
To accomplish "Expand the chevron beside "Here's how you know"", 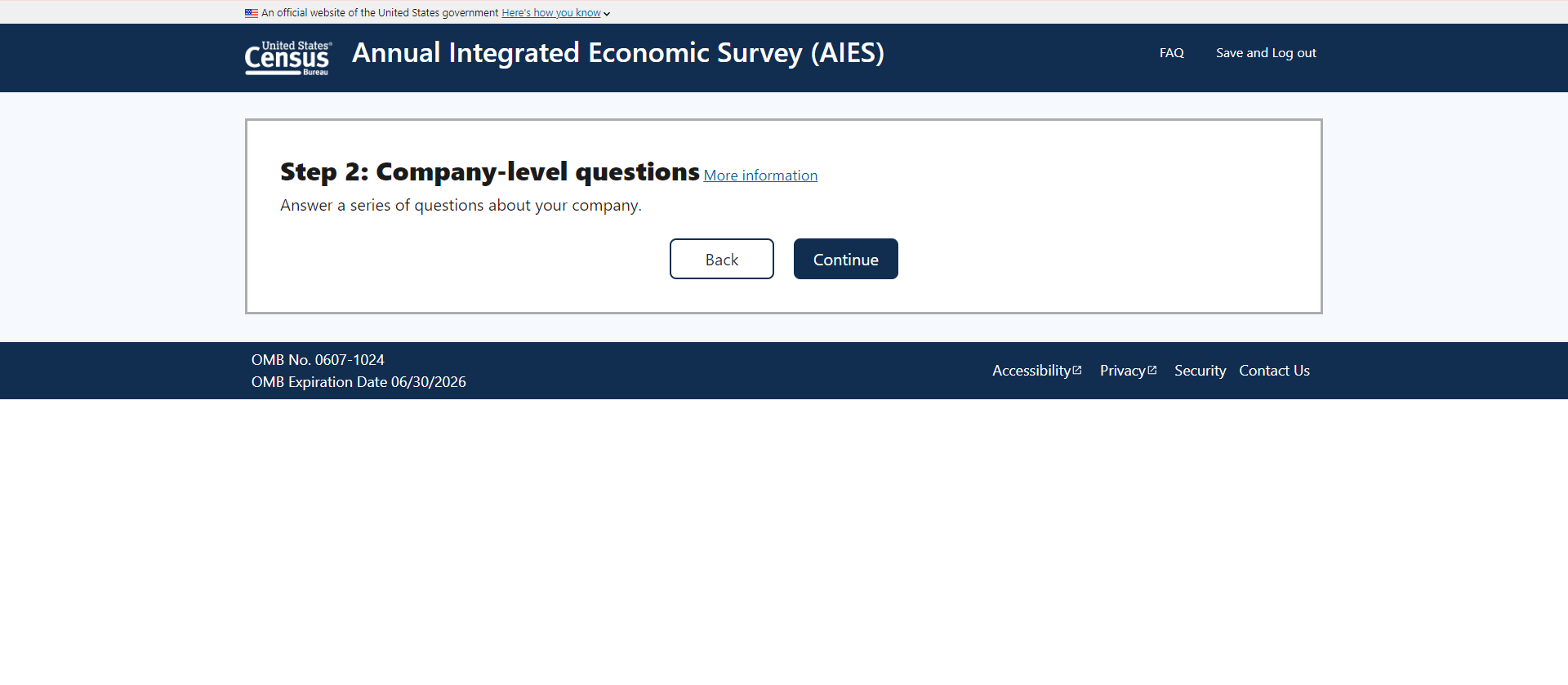I will (x=607, y=14).
